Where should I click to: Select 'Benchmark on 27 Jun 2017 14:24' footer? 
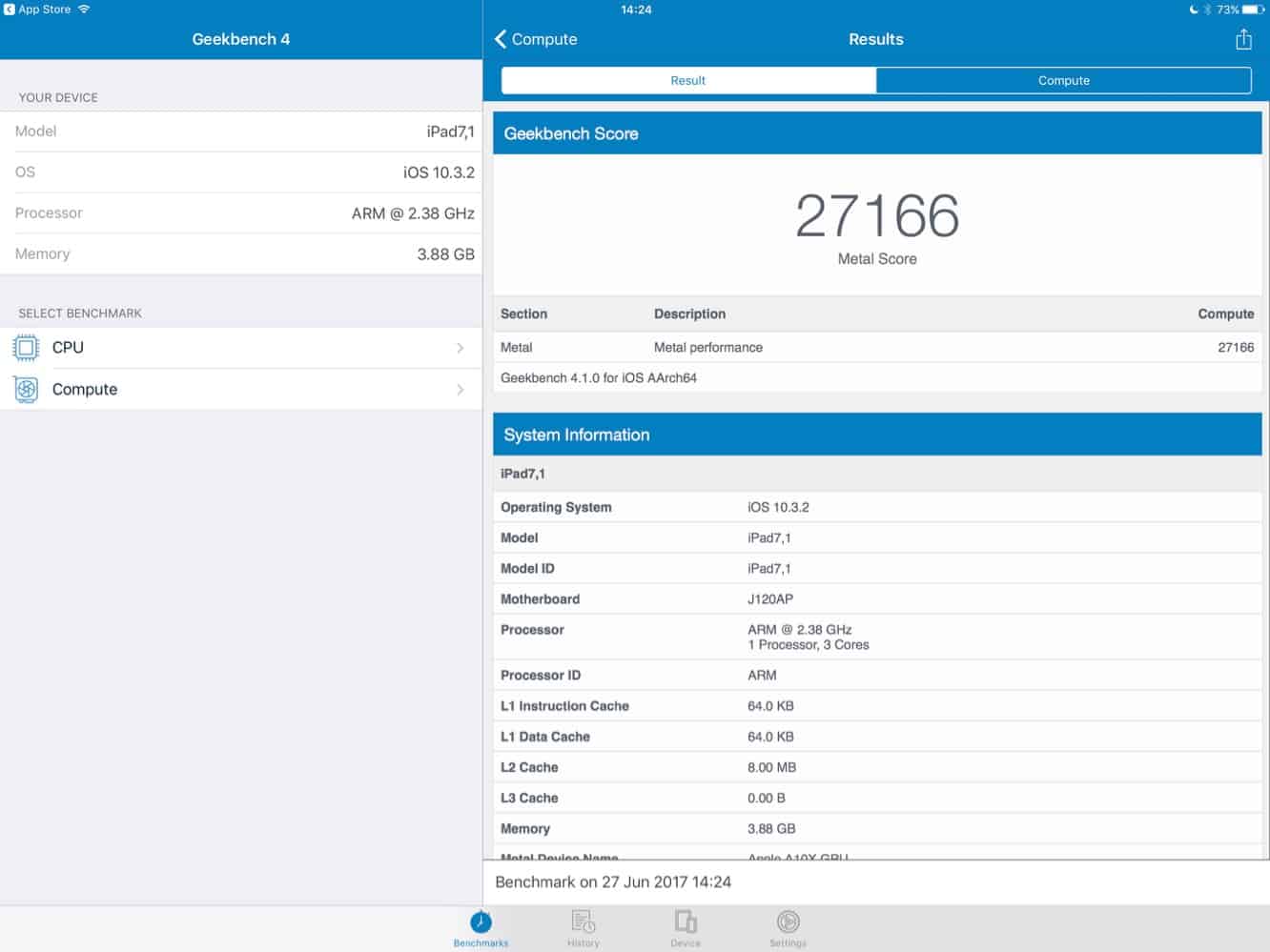click(x=613, y=882)
